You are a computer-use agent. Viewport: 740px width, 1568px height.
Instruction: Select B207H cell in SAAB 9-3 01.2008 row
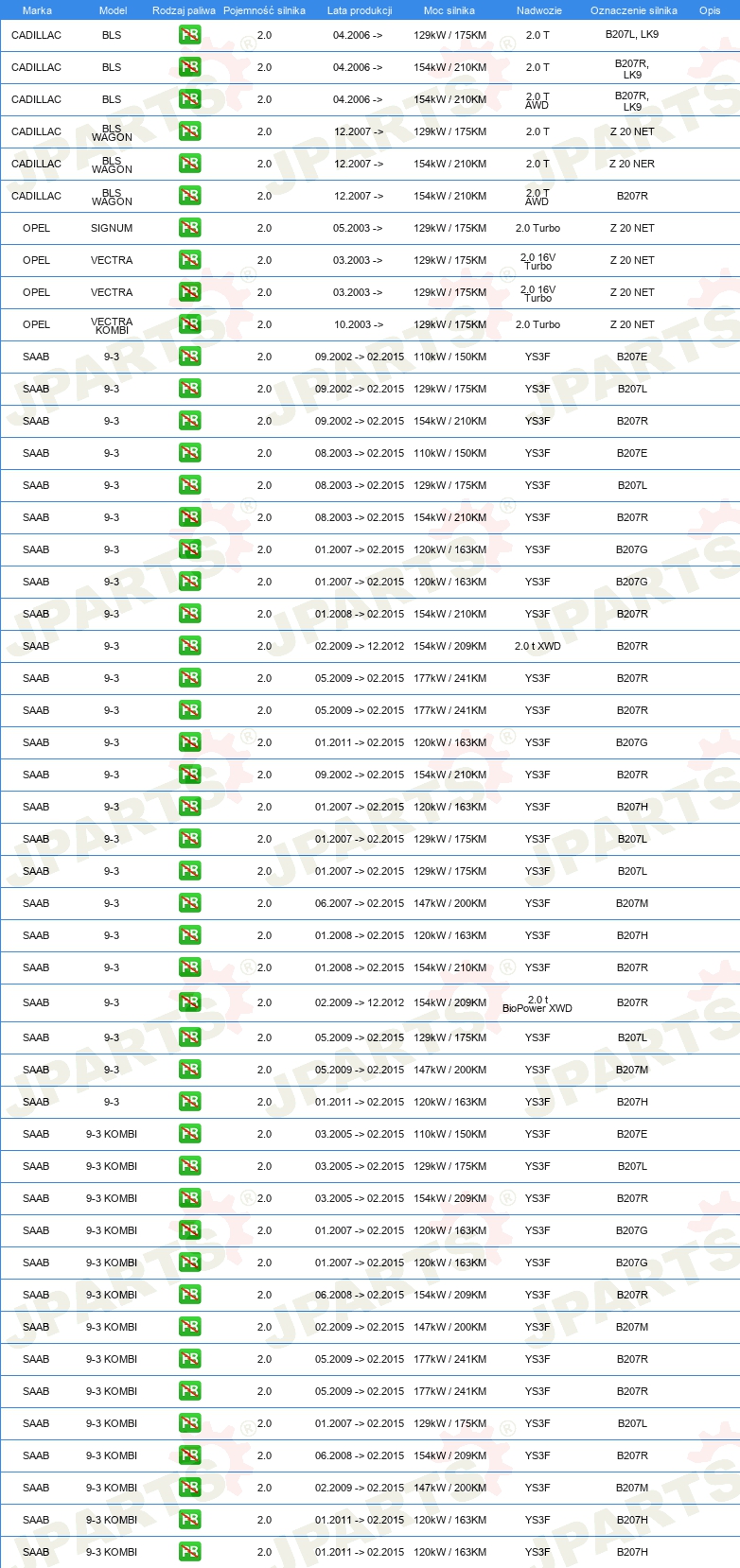pyautogui.click(x=632, y=935)
